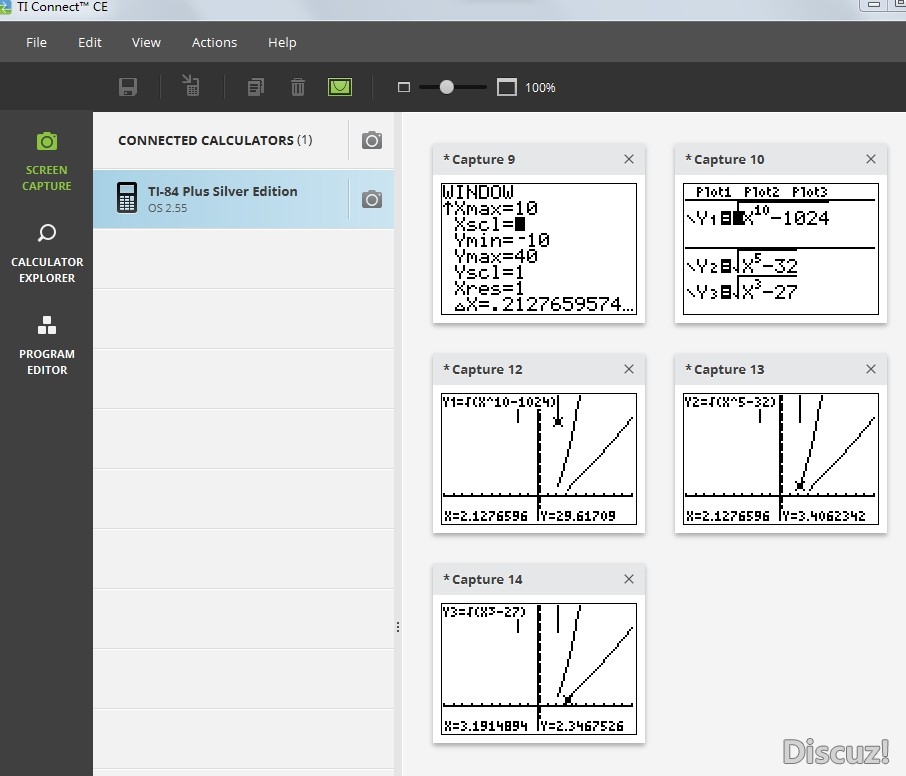
Task: Click camera icon for TI-84 Plus Silver Edition
Action: (372, 199)
